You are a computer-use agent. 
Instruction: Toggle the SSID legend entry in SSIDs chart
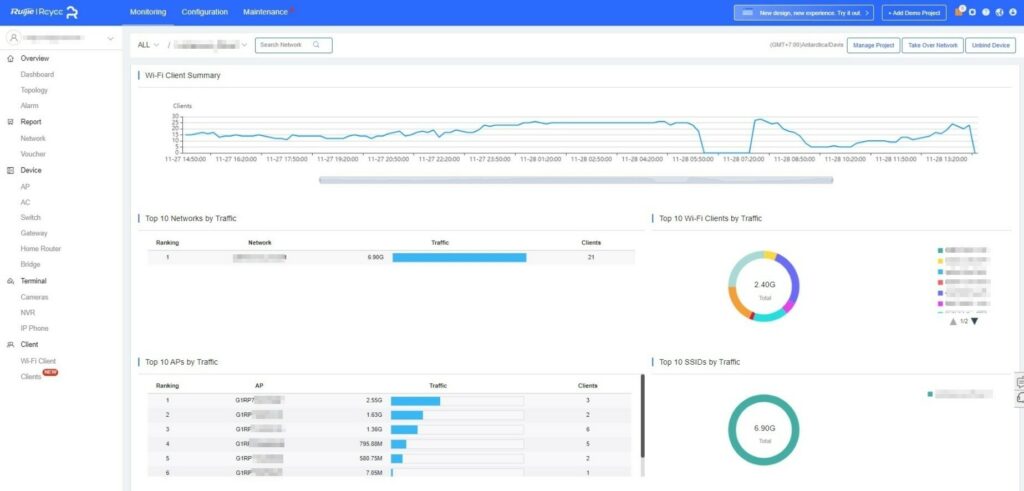(960, 394)
